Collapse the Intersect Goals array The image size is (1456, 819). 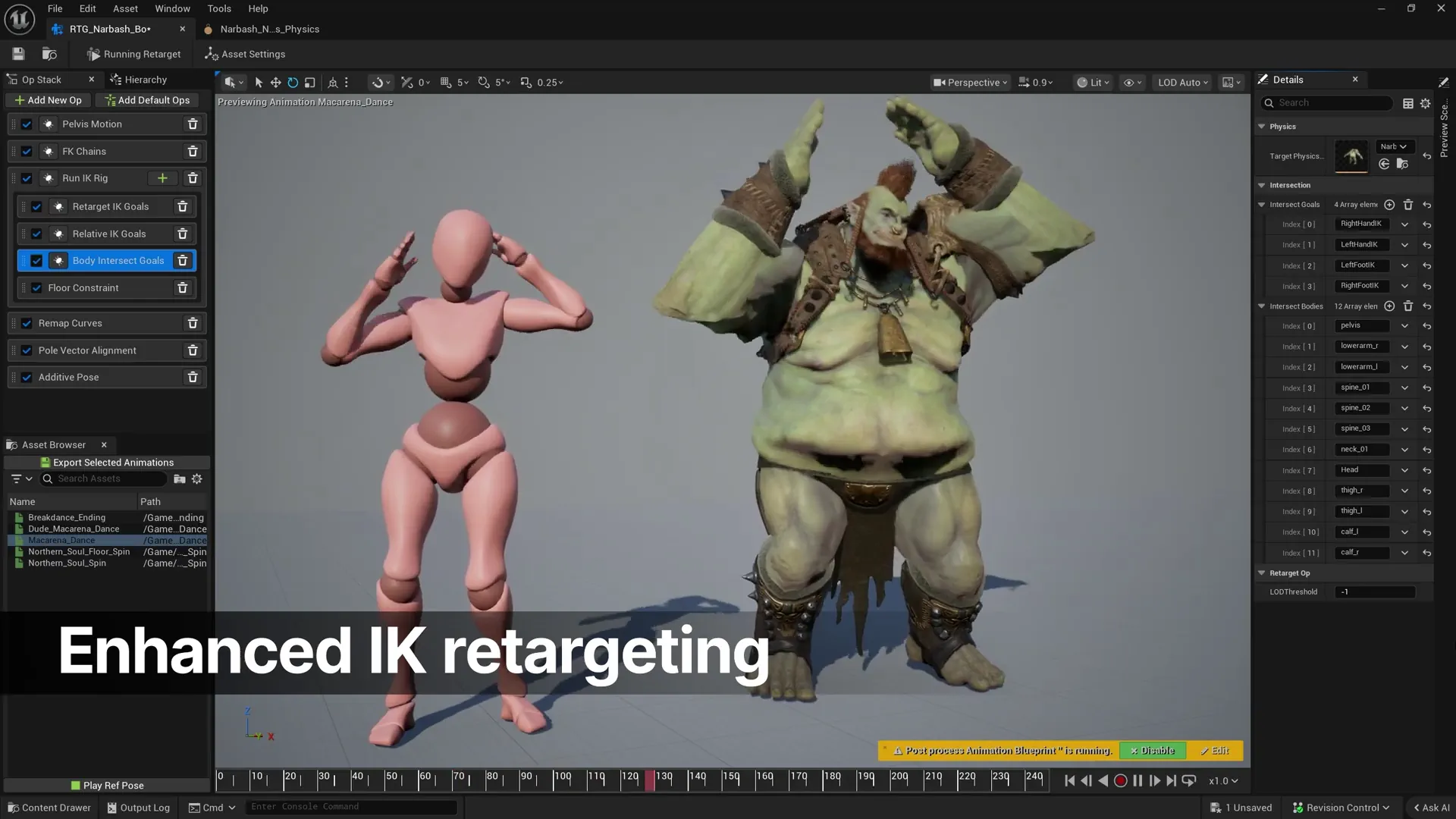[x=1262, y=205]
